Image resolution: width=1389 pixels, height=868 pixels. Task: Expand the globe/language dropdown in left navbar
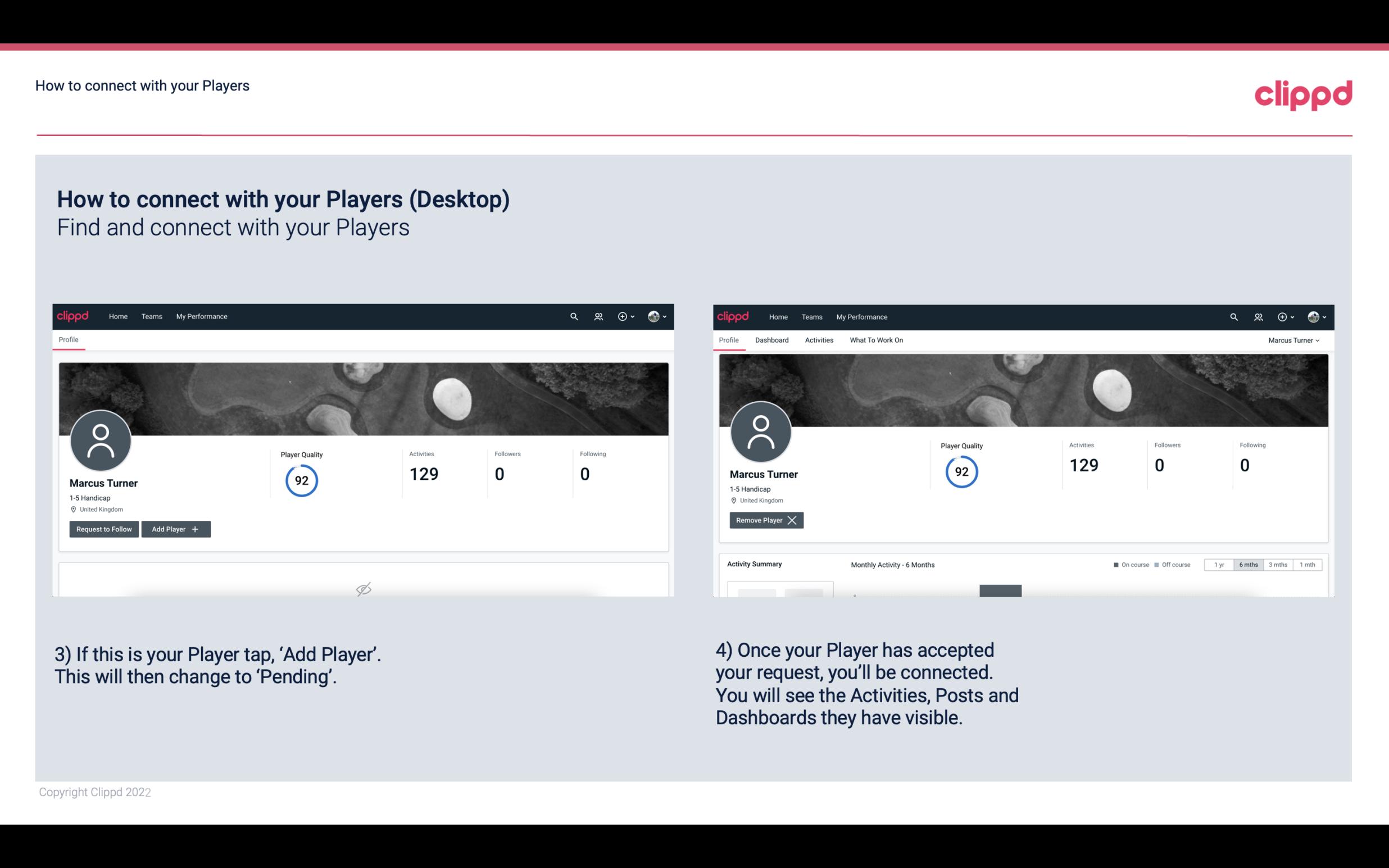tap(655, 316)
